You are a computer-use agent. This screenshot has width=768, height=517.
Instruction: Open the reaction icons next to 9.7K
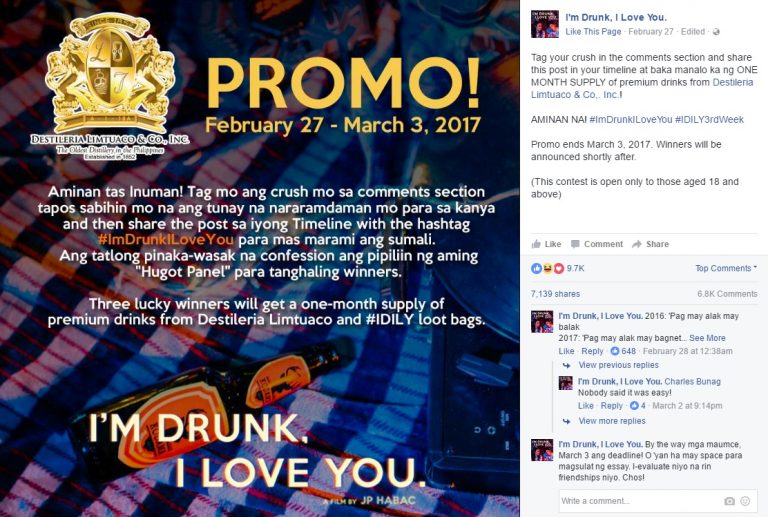(x=548, y=268)
